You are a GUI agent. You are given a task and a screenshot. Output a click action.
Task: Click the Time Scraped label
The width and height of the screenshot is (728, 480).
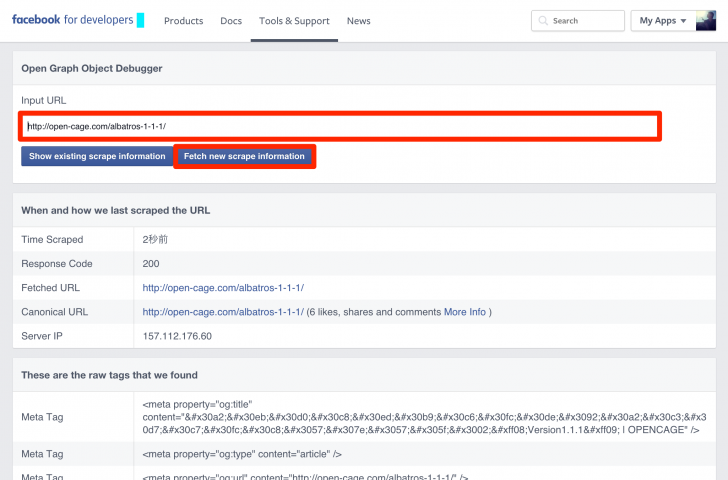point(52,240)
